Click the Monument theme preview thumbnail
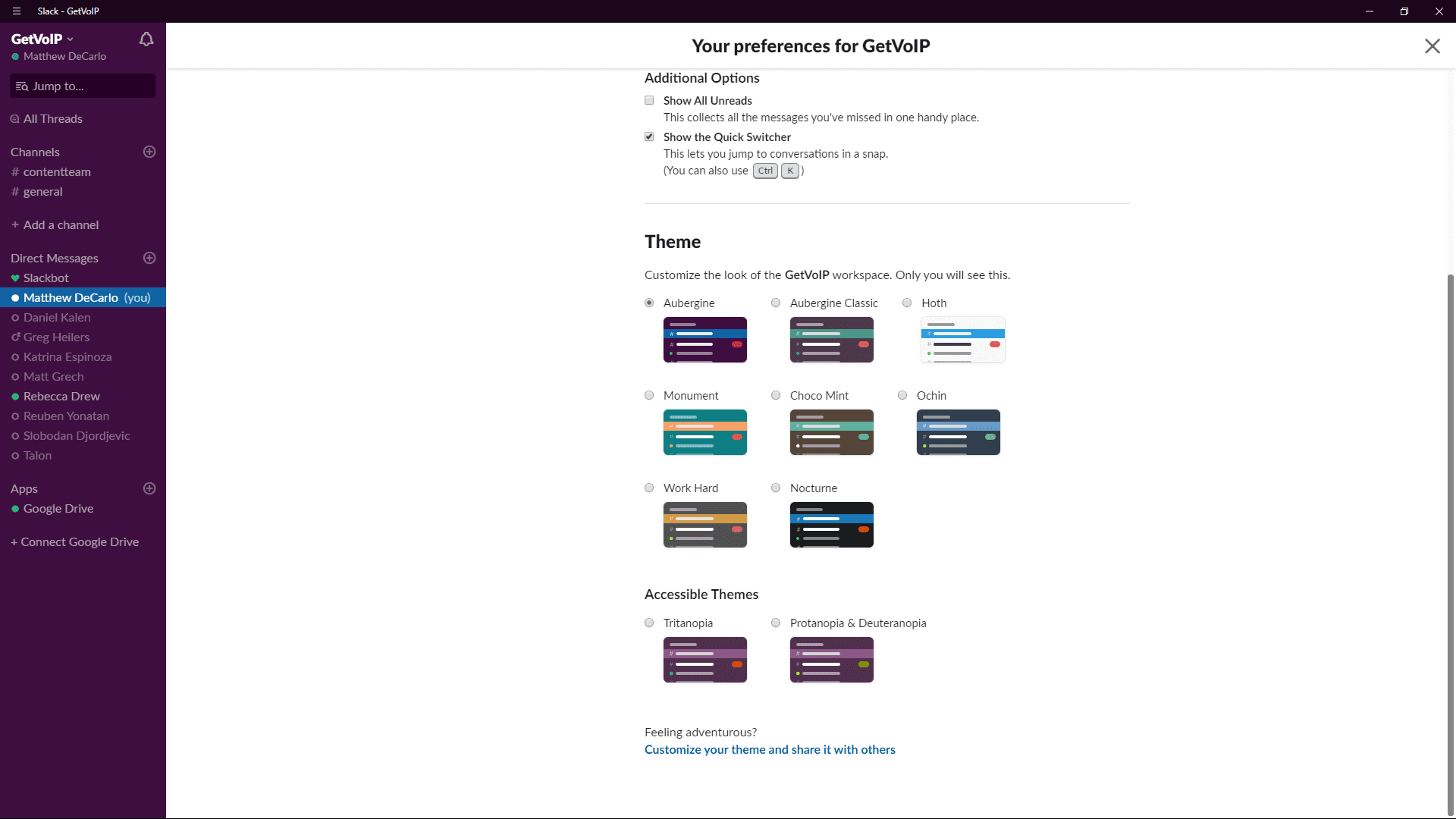Screen dimensions: 1456x819 coord(705,432)
